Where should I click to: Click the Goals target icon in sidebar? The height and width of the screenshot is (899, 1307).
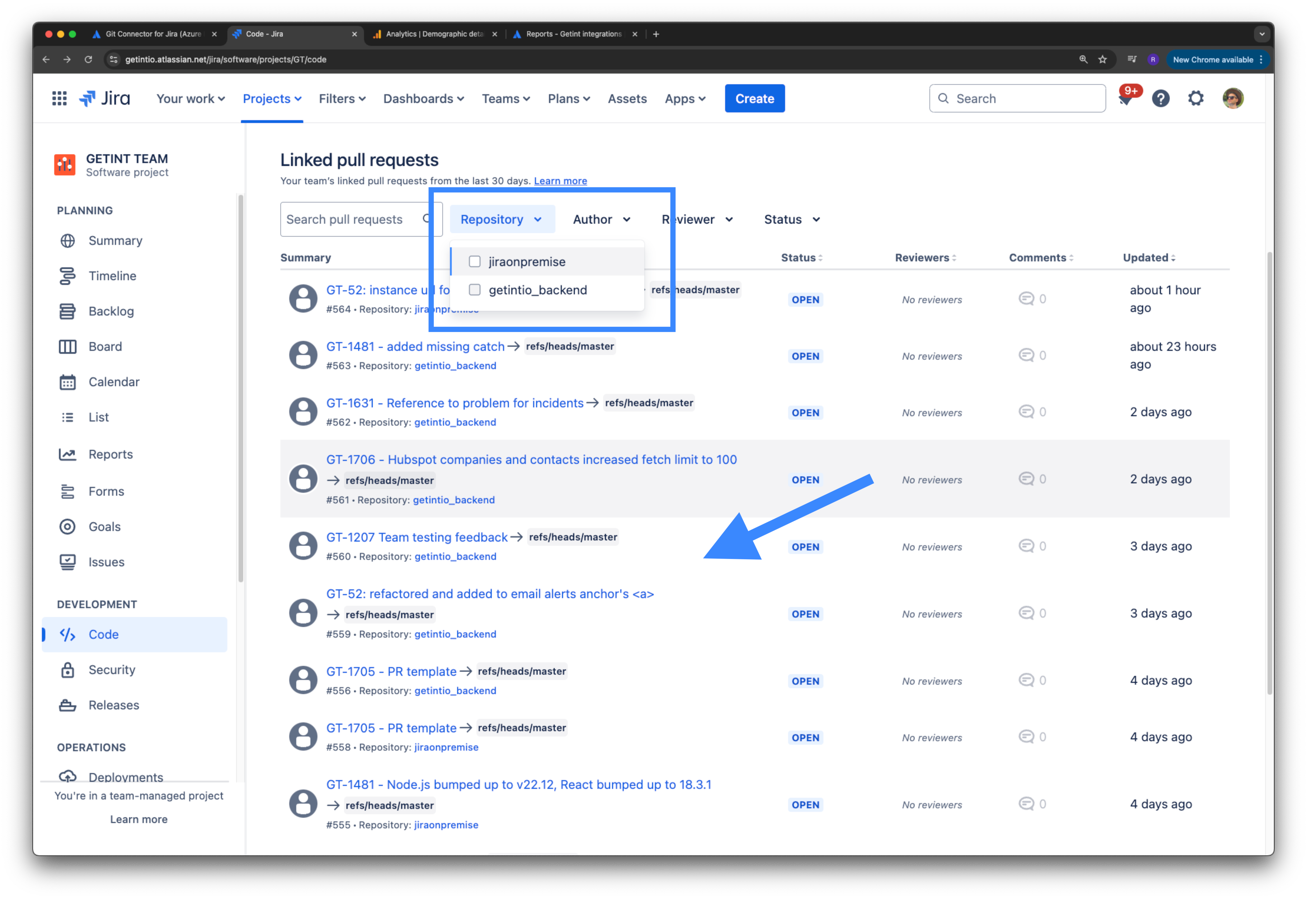[x=68, y=527]
